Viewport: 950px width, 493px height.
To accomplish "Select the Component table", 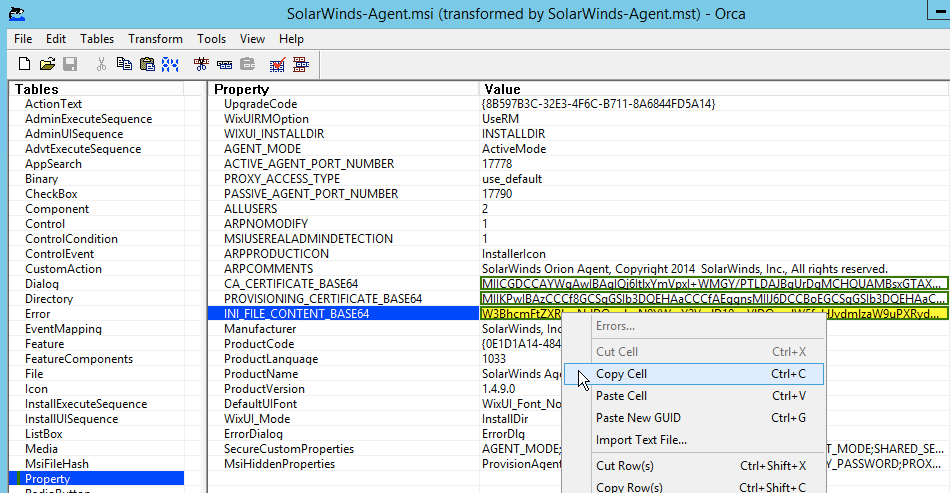I will pyautogui.click(x=57, y=209).
